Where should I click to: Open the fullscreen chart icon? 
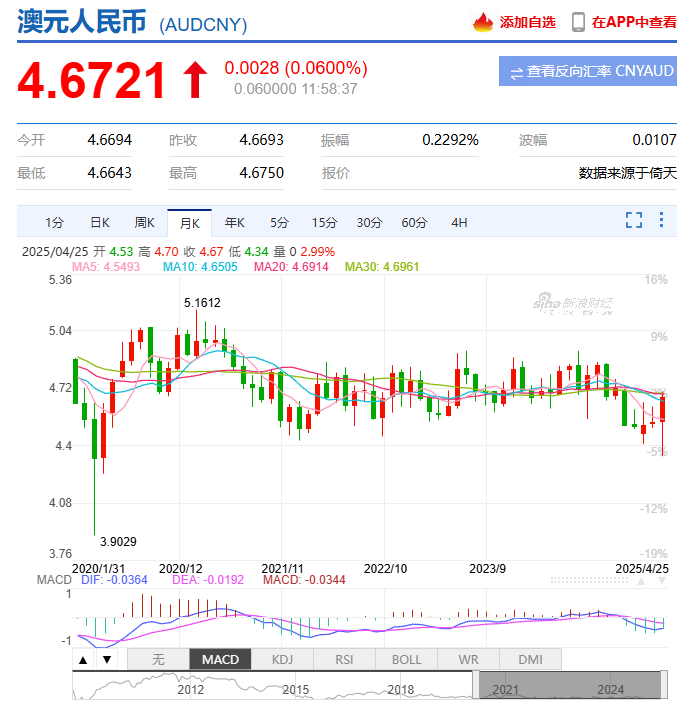(x=634, y=220)
